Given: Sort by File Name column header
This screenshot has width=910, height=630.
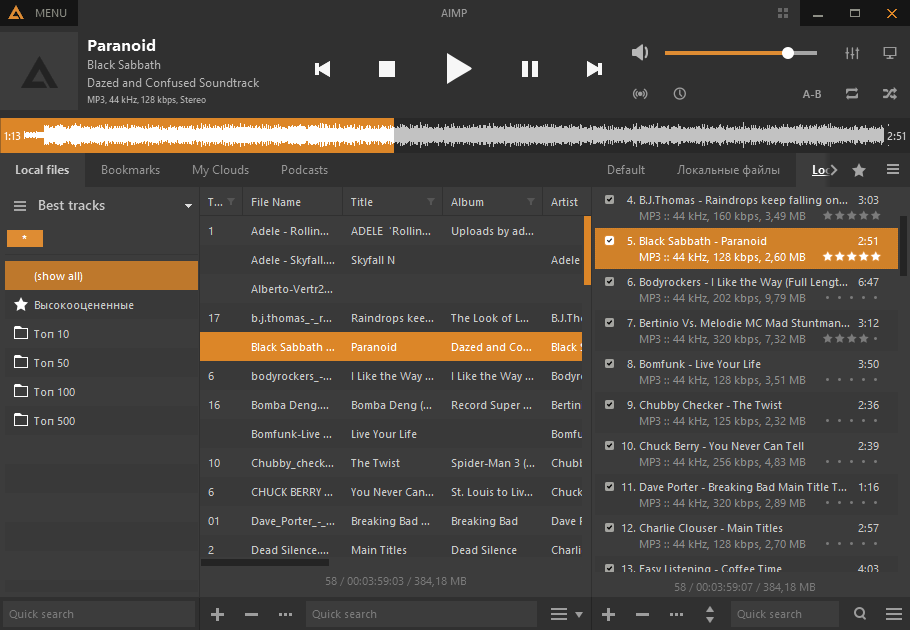Looking at the screenshot, I should pos(292,202).
